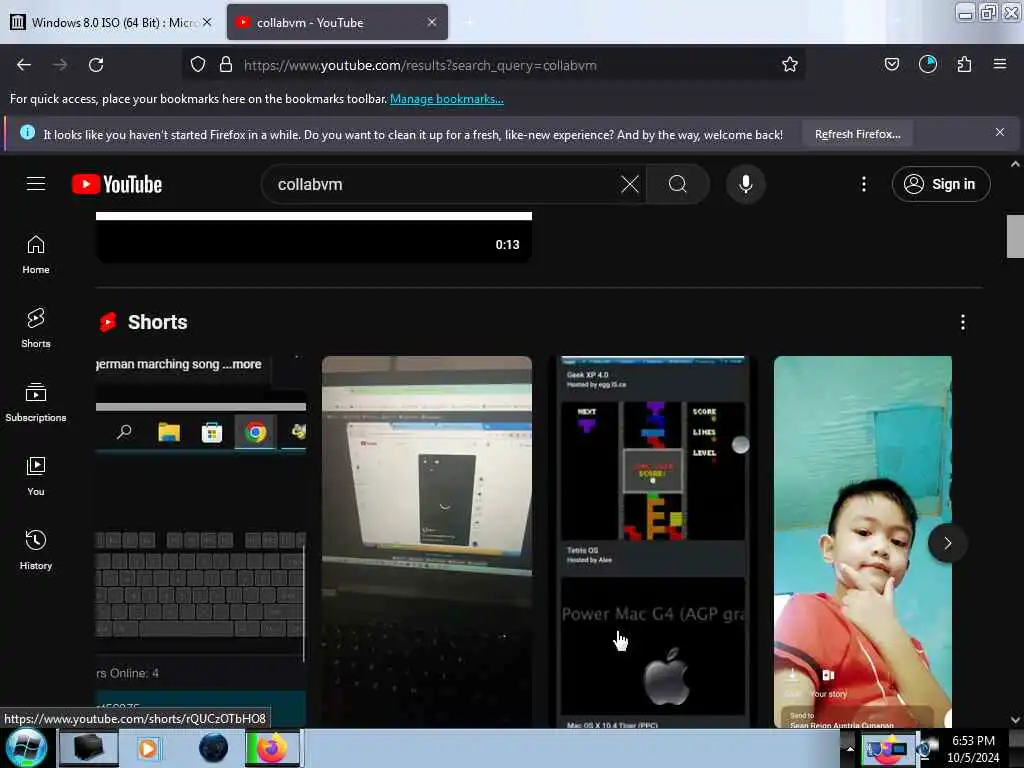Open History in the sidebar
The height and width of the screenshot is (768, 1024).
tap(36, 550)
